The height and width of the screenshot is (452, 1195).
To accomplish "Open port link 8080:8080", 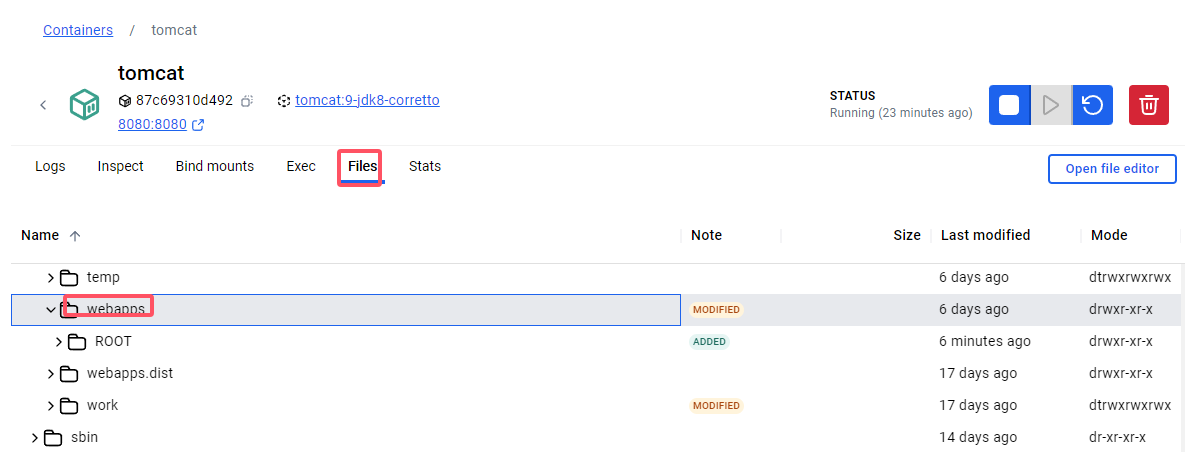I will (152, 124).
